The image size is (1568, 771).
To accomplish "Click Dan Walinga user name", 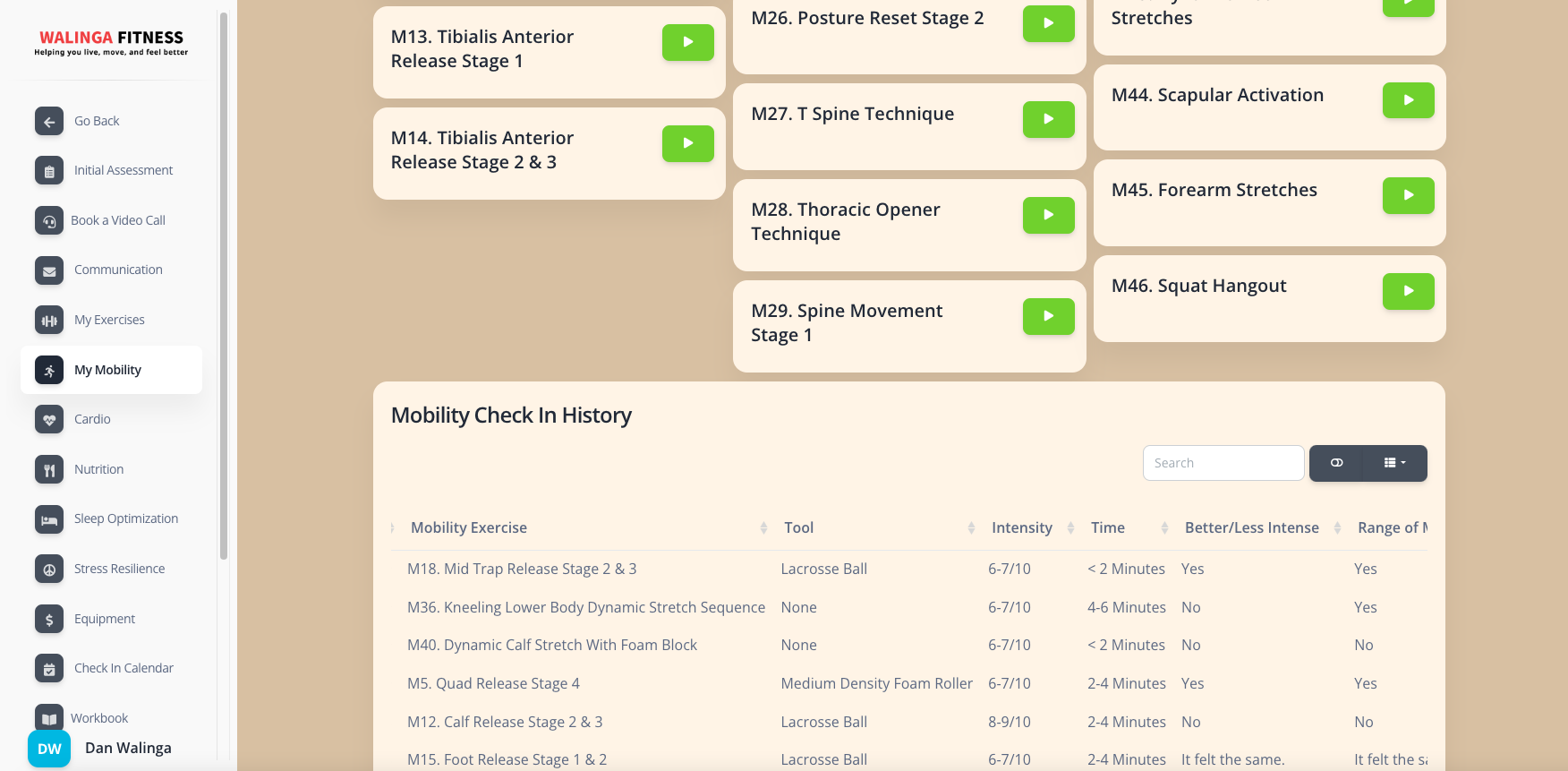I will pyautogui.click(x=128, y=749).
